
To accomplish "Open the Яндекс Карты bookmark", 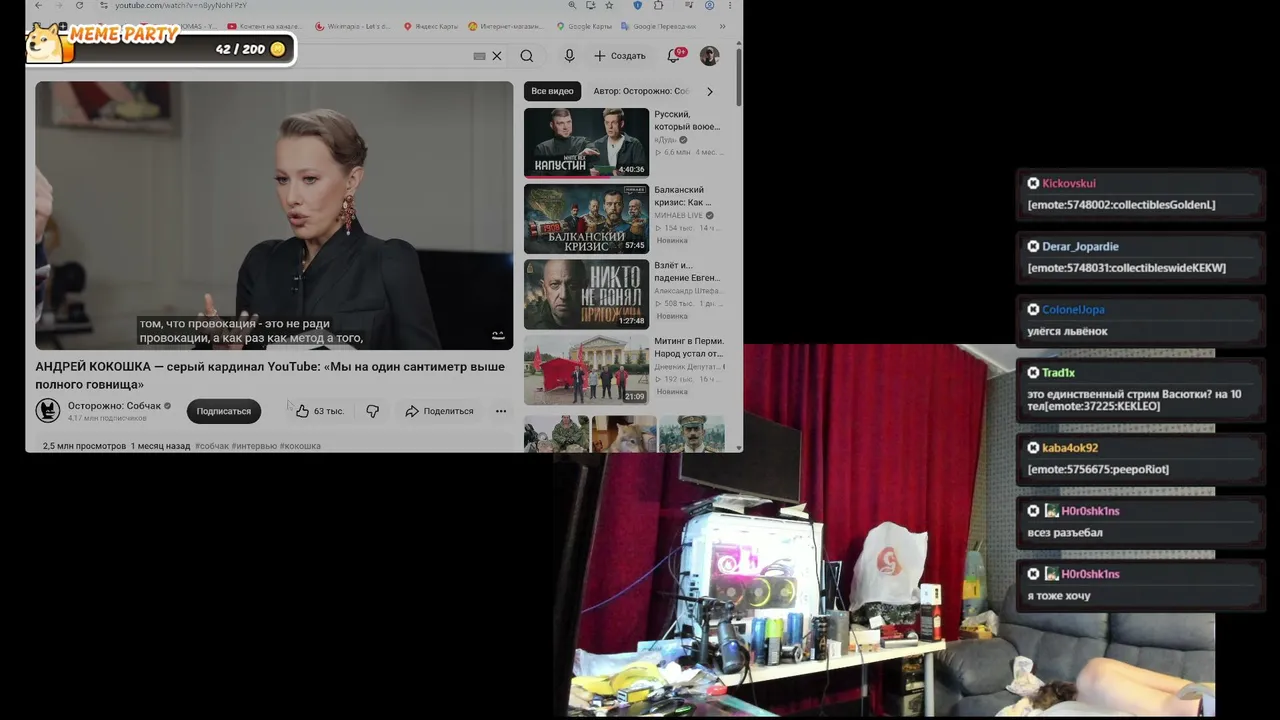I will tap(431, 26).
